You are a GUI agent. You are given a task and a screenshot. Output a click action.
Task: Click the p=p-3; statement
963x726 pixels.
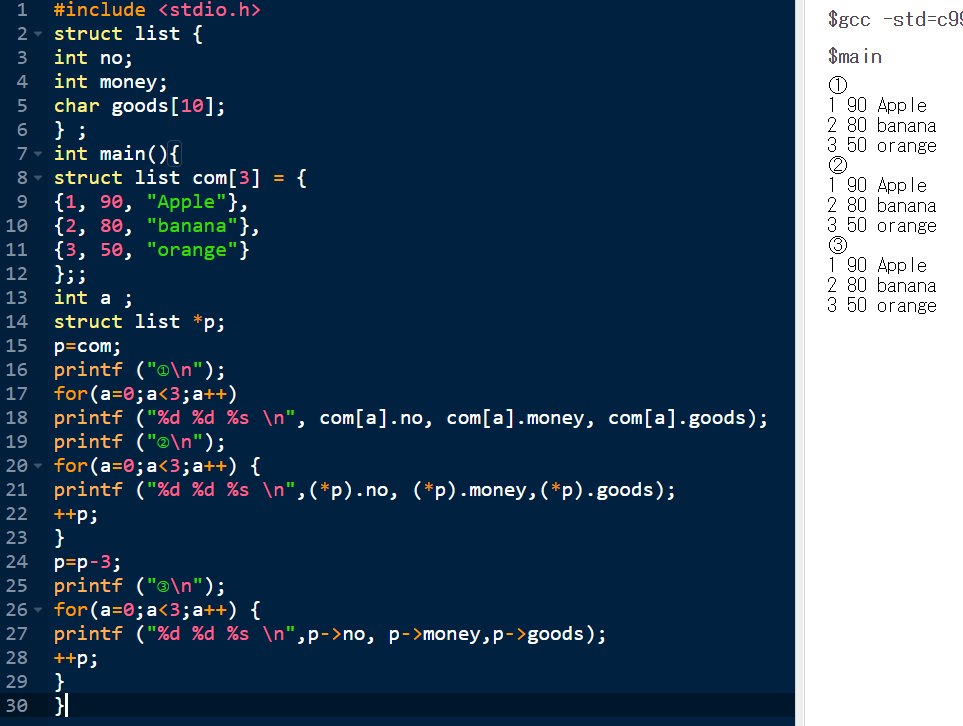(x=87, y=562)
